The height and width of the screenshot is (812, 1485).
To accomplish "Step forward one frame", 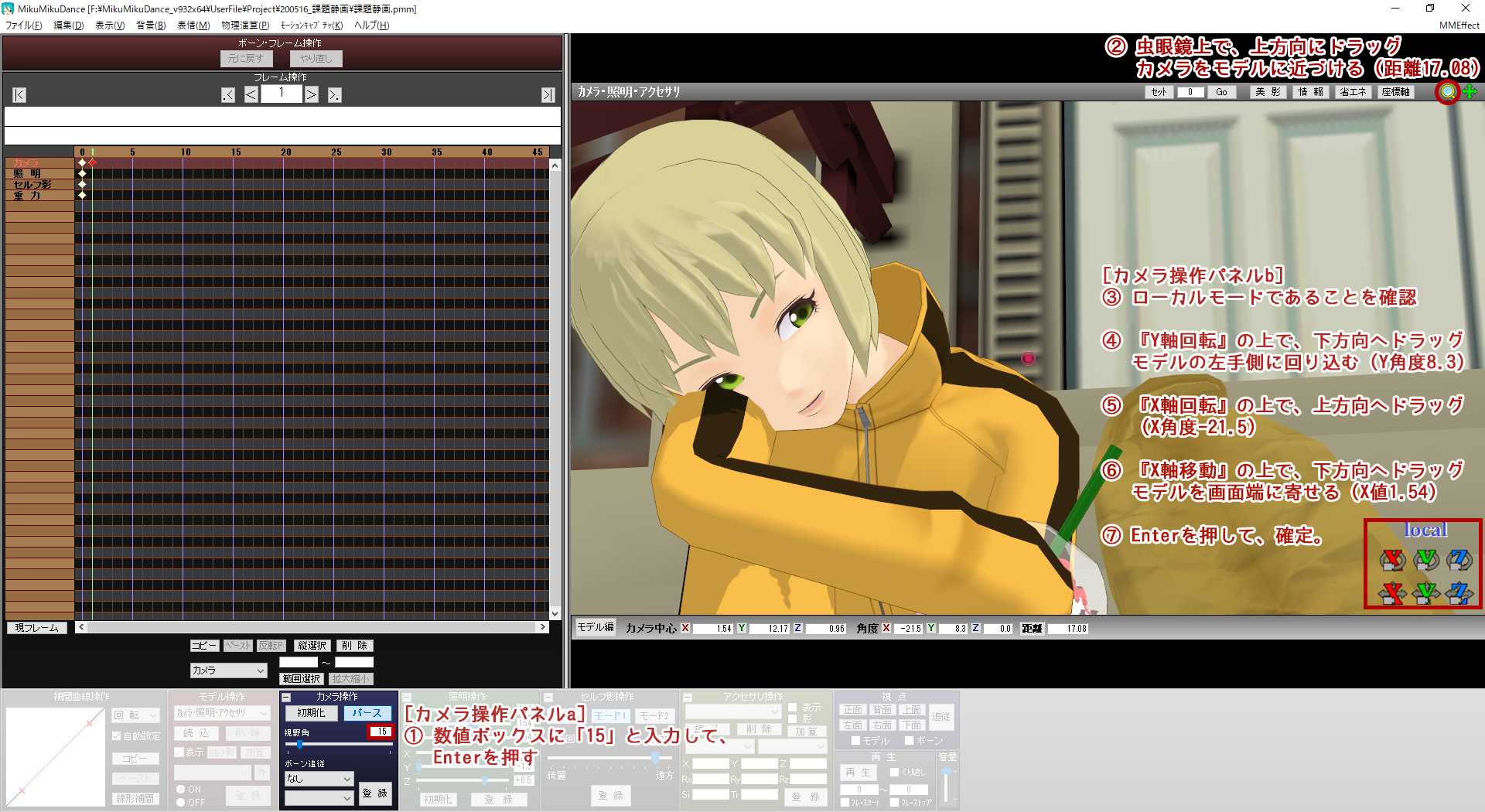I will point(311,95).
